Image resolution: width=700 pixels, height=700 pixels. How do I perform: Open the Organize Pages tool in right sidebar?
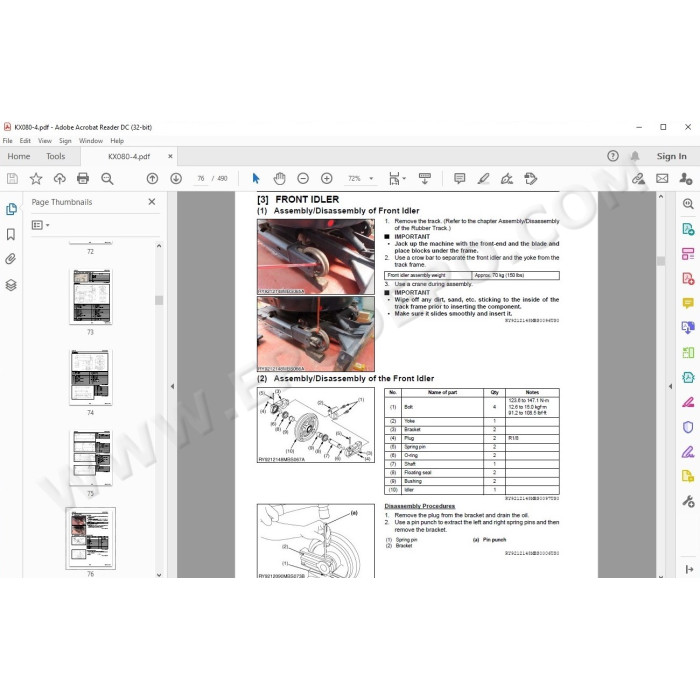click(688, 353)
